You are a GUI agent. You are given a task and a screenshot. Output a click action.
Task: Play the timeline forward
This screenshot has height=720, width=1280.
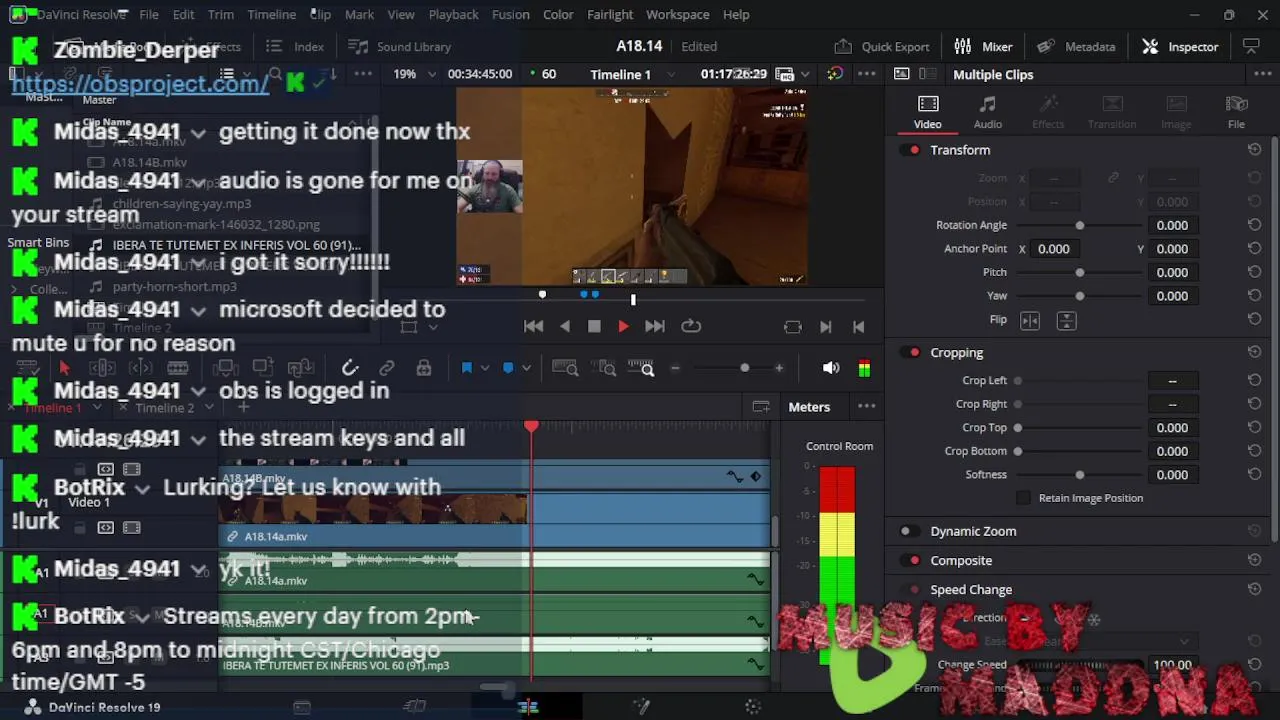pos(623,326)
